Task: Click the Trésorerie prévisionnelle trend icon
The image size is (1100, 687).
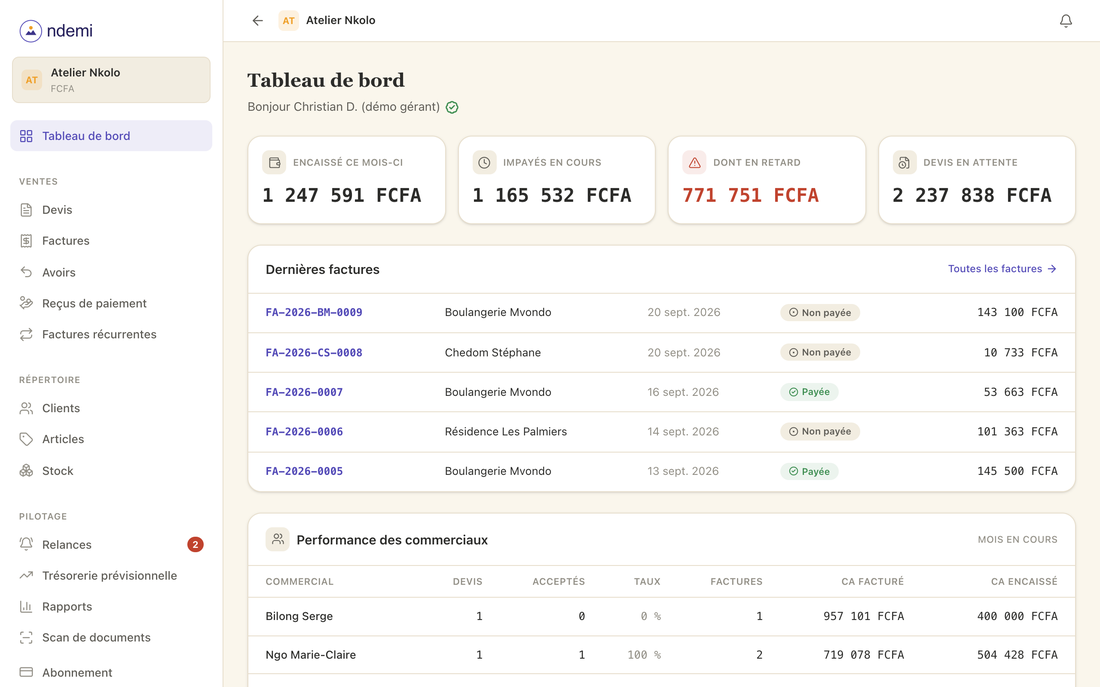Action: click(x=26, y=575)
